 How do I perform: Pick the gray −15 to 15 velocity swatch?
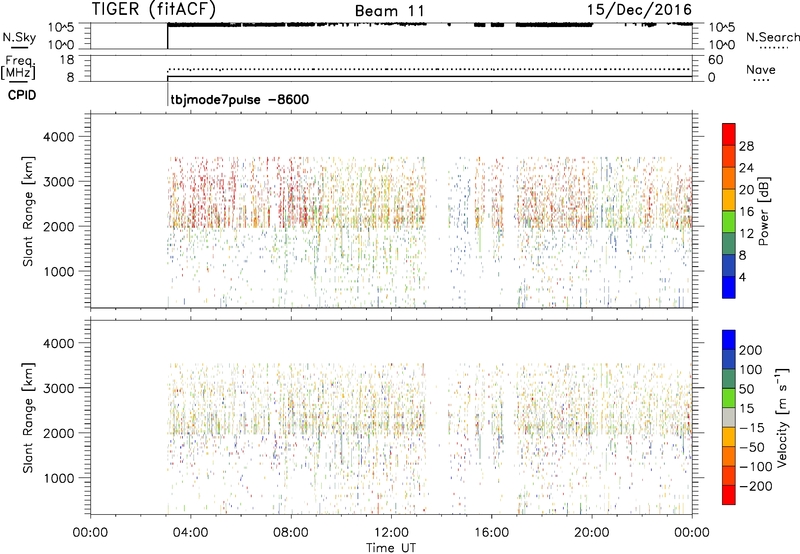click(729, 418)
